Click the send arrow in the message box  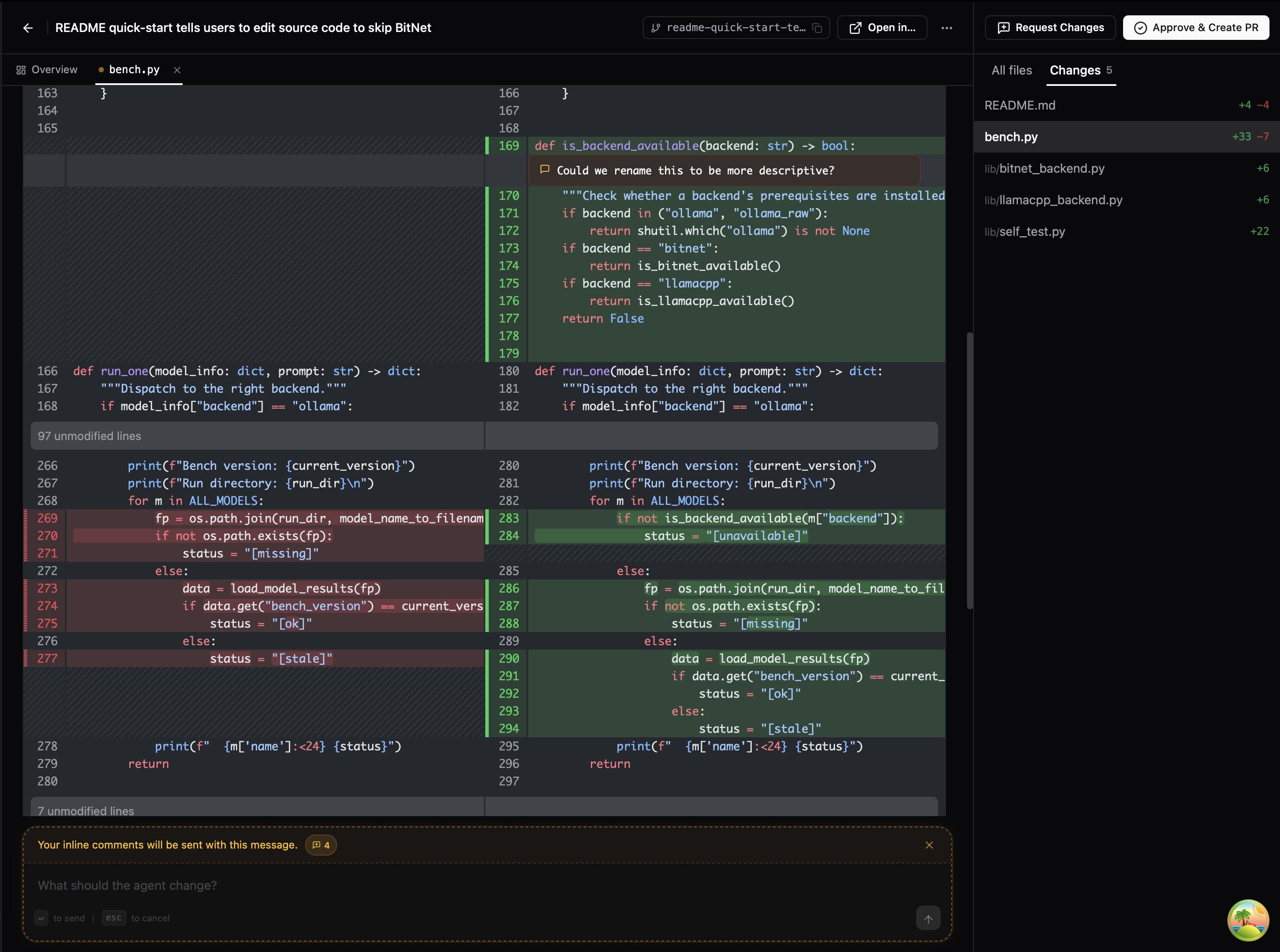(x=928, y=918)
